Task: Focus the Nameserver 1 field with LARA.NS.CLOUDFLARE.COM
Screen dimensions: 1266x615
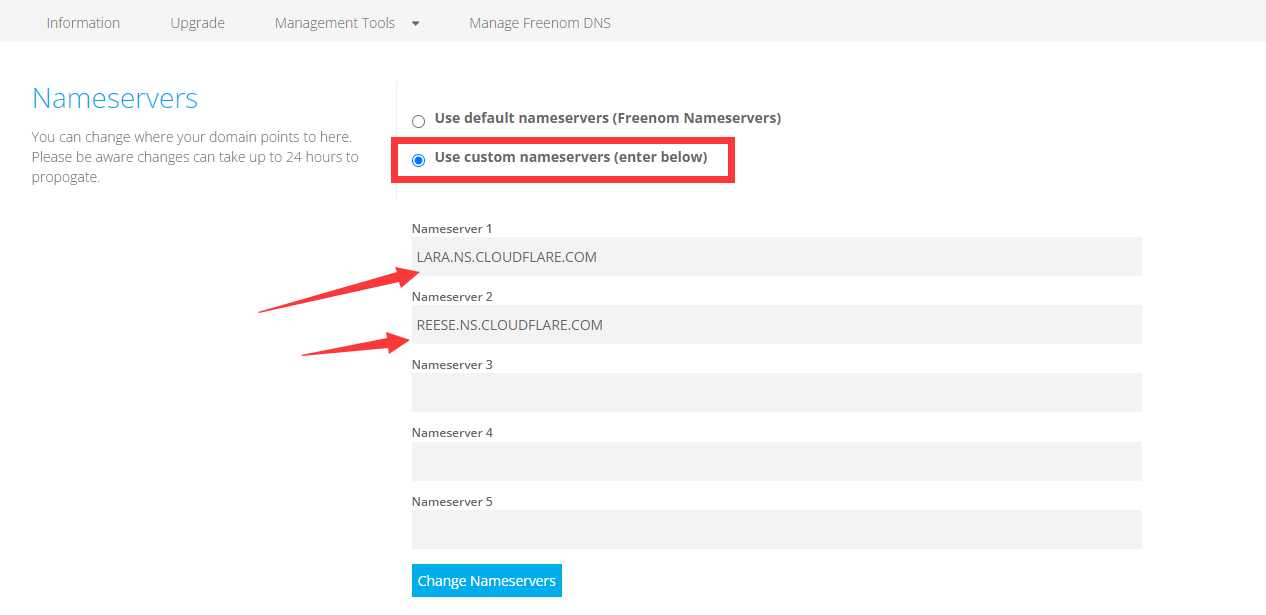Action: 776,257
